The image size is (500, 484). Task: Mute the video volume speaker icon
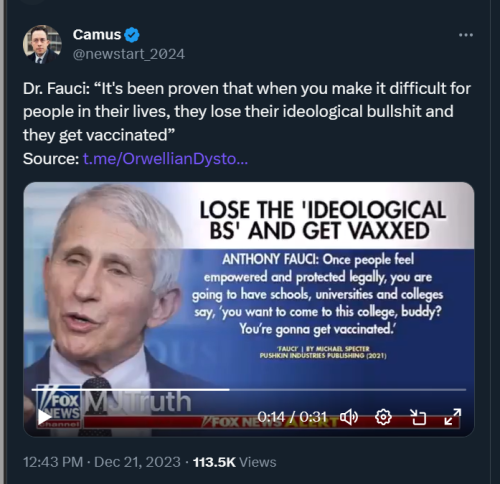click(349, 417)
